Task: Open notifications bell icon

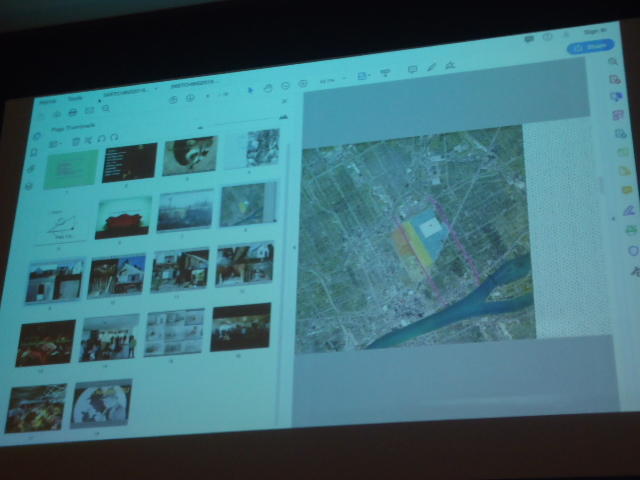Action: click(x=566, y=34)
